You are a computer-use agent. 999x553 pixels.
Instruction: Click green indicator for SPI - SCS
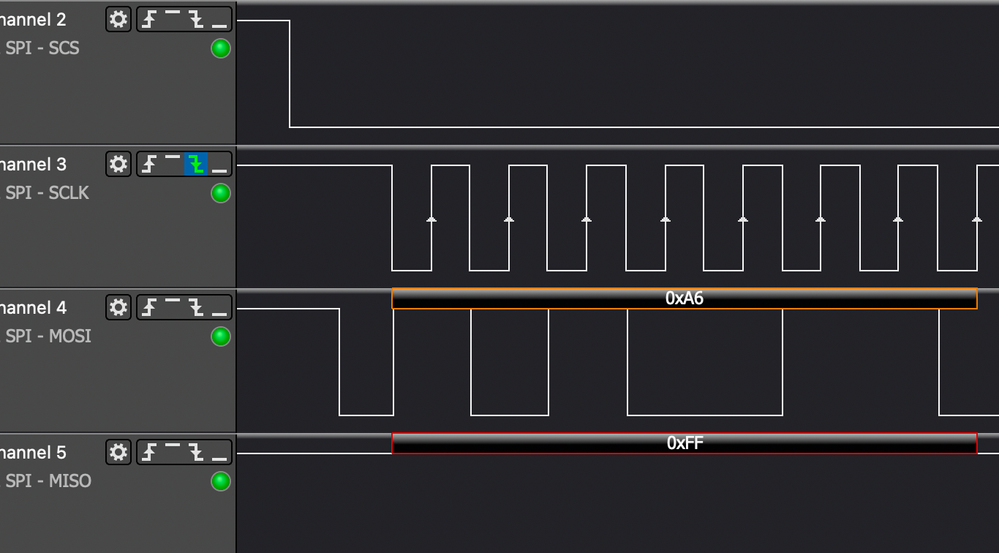click(x=221, y=48)
